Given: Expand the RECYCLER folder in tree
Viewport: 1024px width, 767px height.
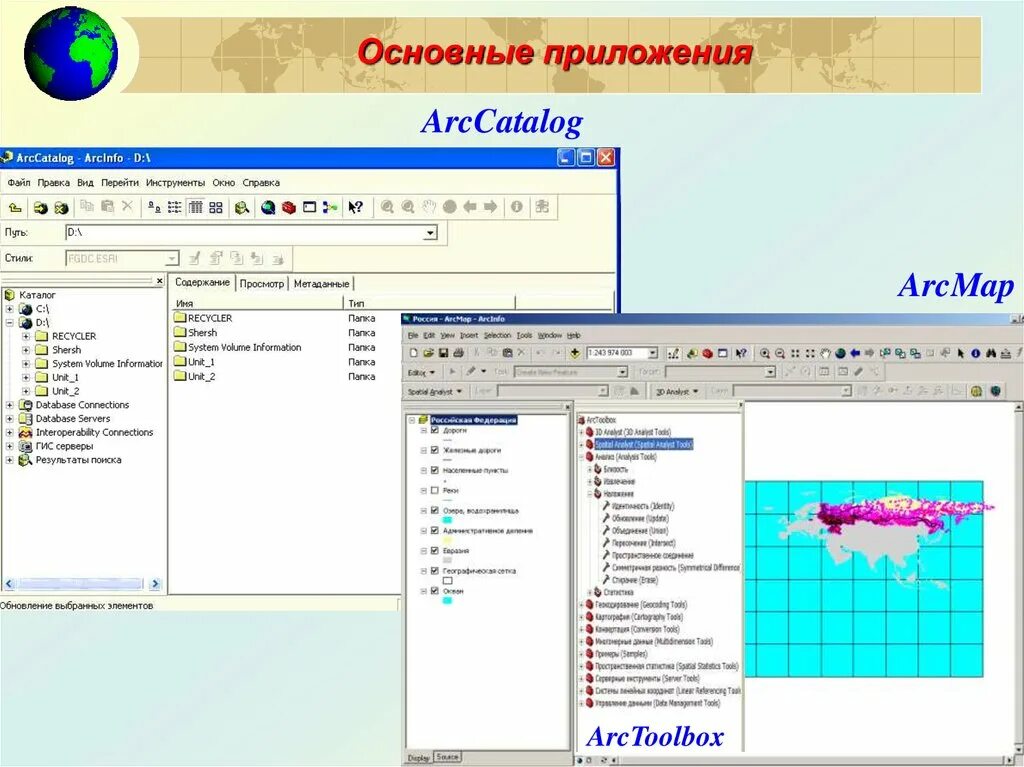Looking at the screenshot, I should [x=26, y=336].
